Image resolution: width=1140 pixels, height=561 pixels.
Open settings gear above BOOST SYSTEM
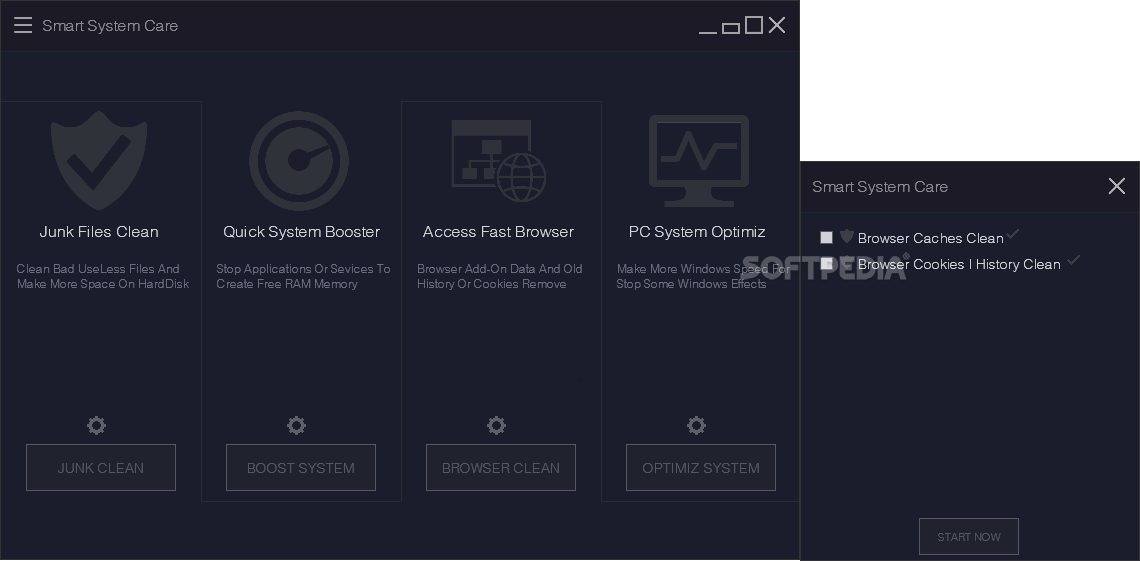pyautogui.click(x=297, y=425)
